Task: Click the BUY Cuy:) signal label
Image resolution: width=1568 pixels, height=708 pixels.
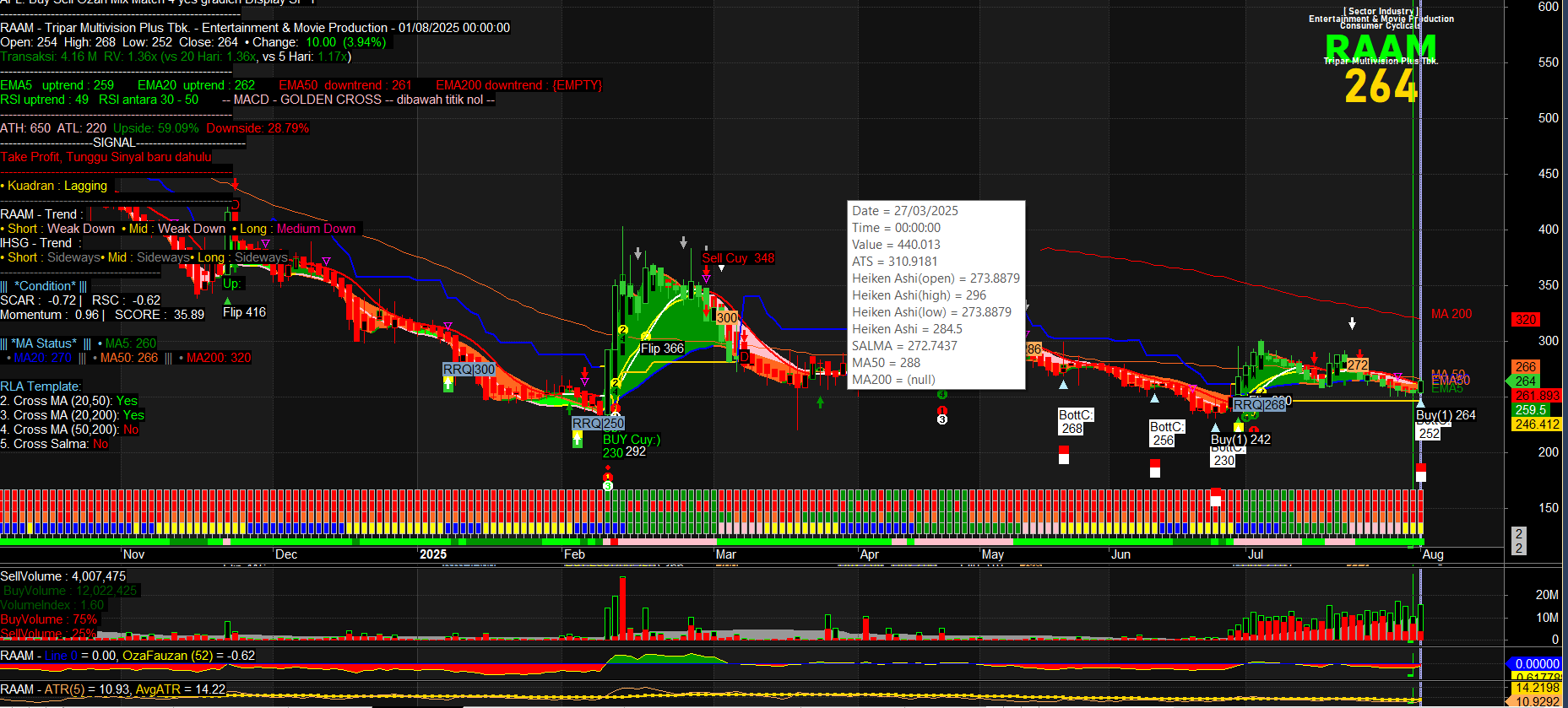Action: click(632, 440)
